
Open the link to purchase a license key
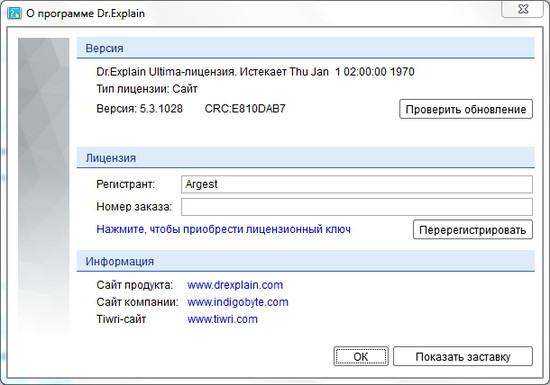pyautogui.click(x=223, y=229)
